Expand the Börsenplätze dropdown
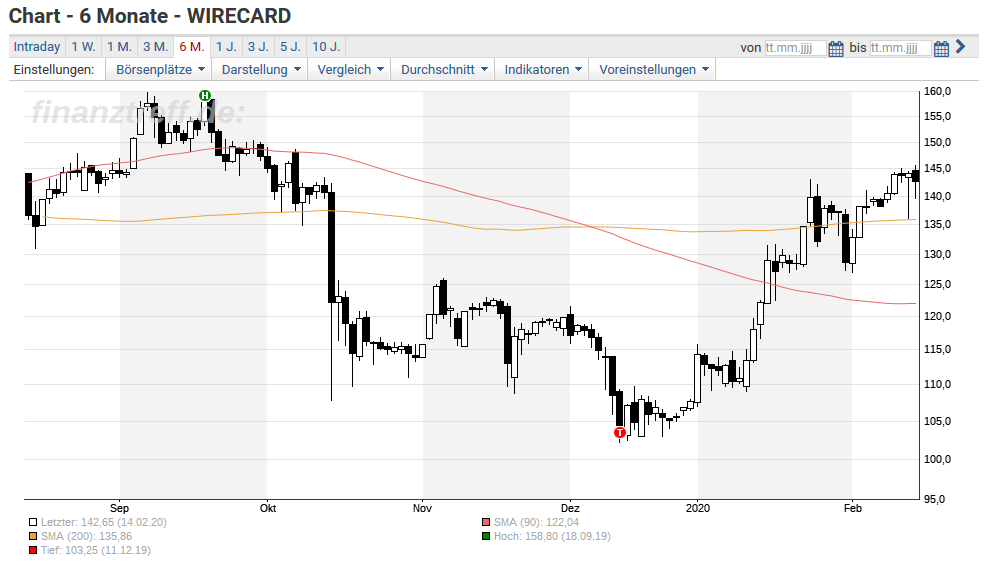Screen dimensions: 987x566 pos(160,69)
